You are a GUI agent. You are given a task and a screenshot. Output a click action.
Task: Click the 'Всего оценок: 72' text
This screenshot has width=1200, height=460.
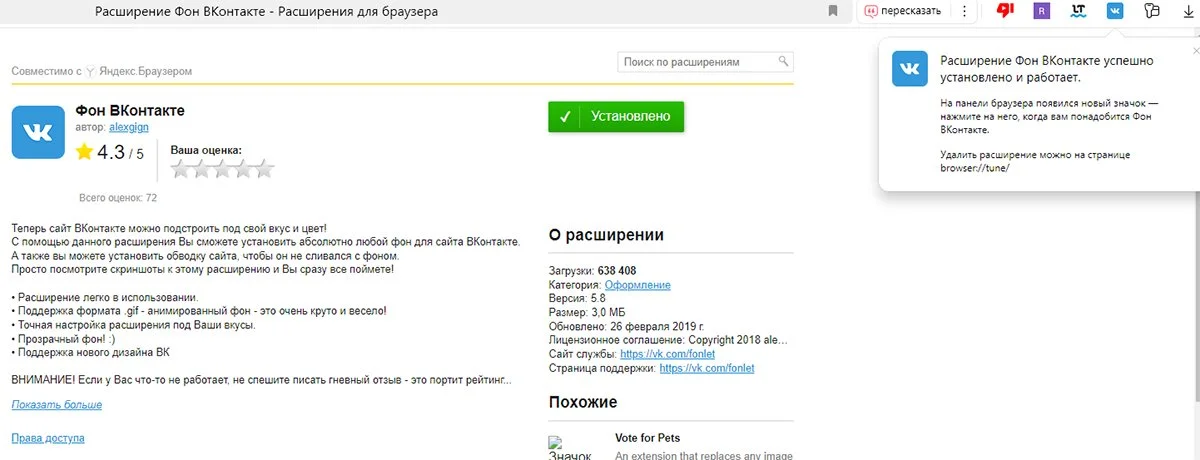coord(118,198)
